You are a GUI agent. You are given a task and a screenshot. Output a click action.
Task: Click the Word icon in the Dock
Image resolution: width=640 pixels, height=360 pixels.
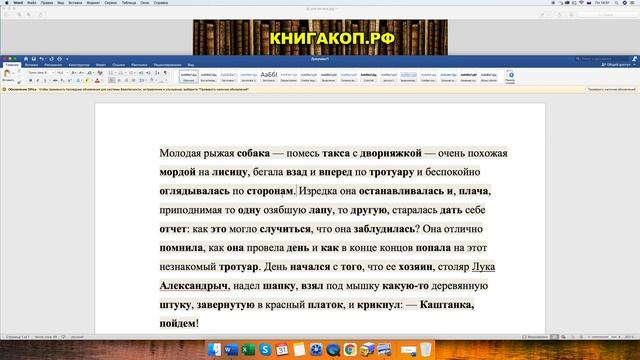[x=231, y=350]
